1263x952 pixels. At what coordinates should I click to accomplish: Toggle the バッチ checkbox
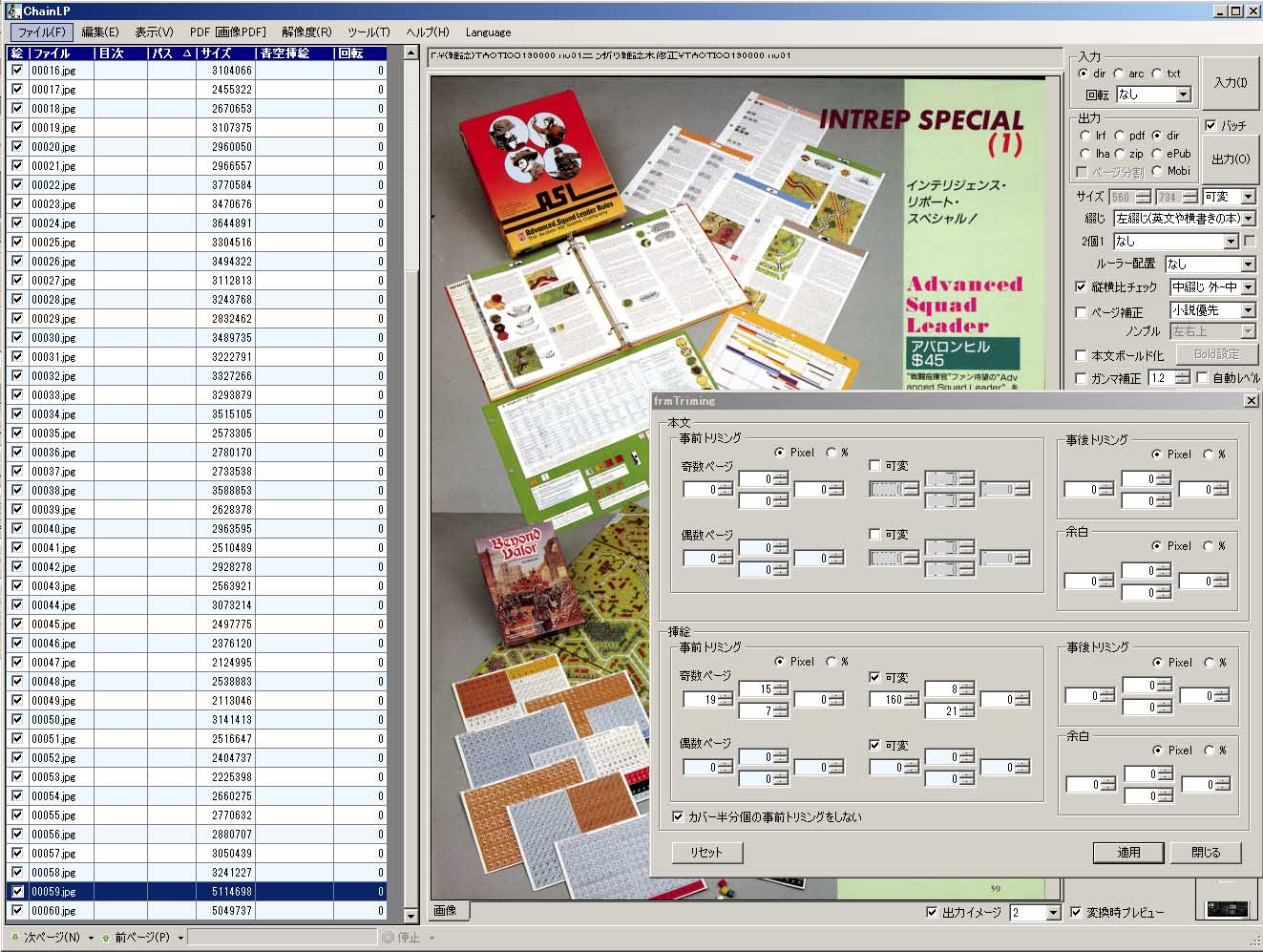coord(1210,125)
